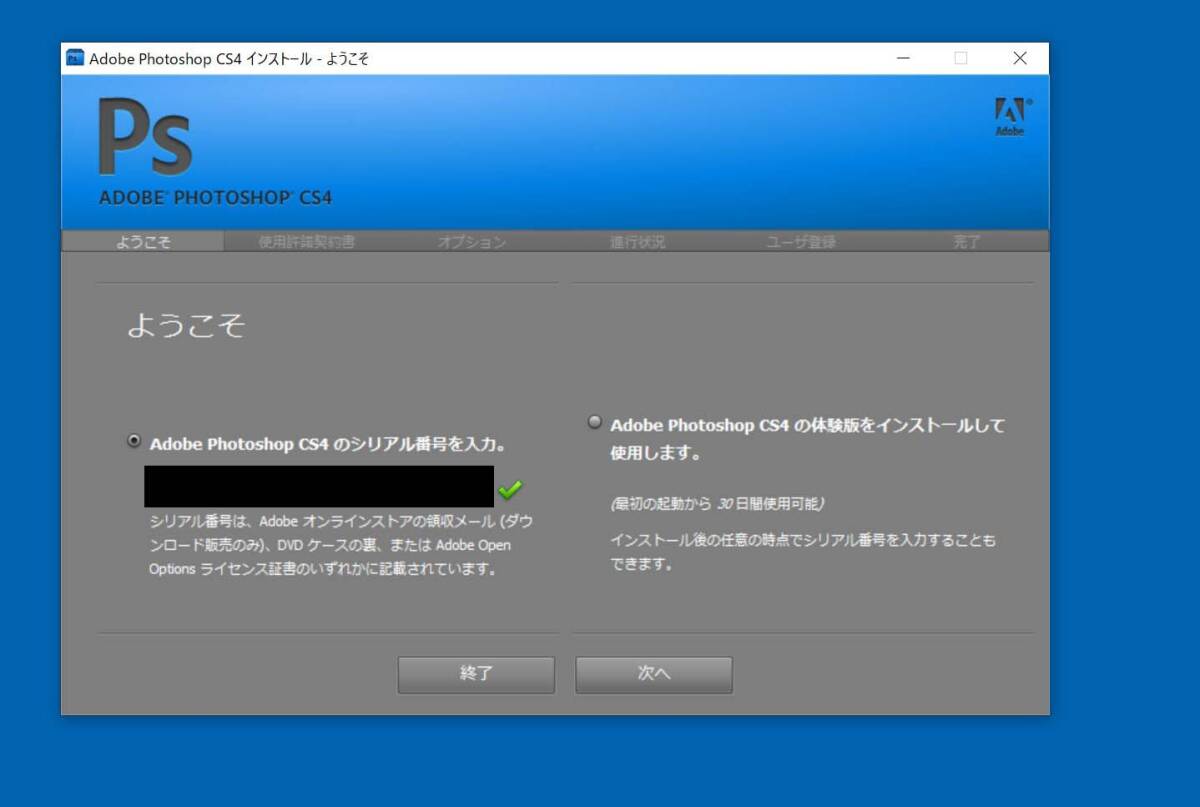Click the ようこそ step tab
1200x807 pixels.
click(x=143, y=242)
